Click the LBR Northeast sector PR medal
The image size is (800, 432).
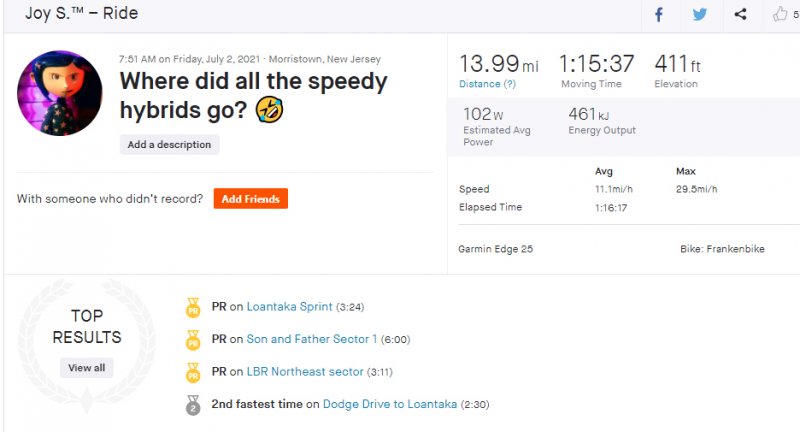coord(193,372)
